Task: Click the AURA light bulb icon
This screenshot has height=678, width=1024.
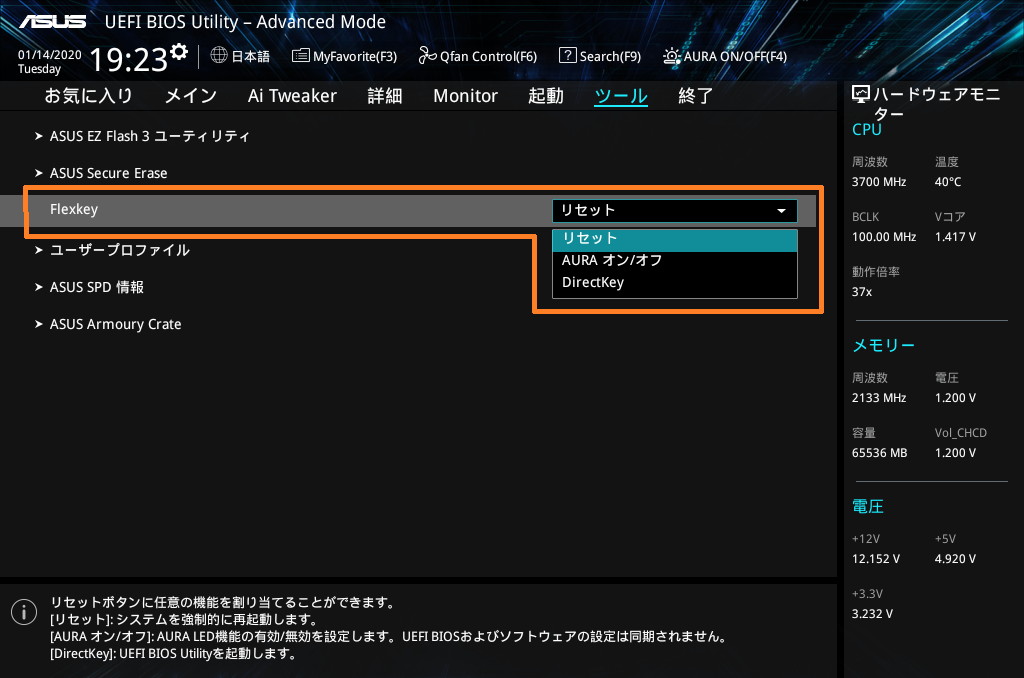Action: tap(672, 56)
